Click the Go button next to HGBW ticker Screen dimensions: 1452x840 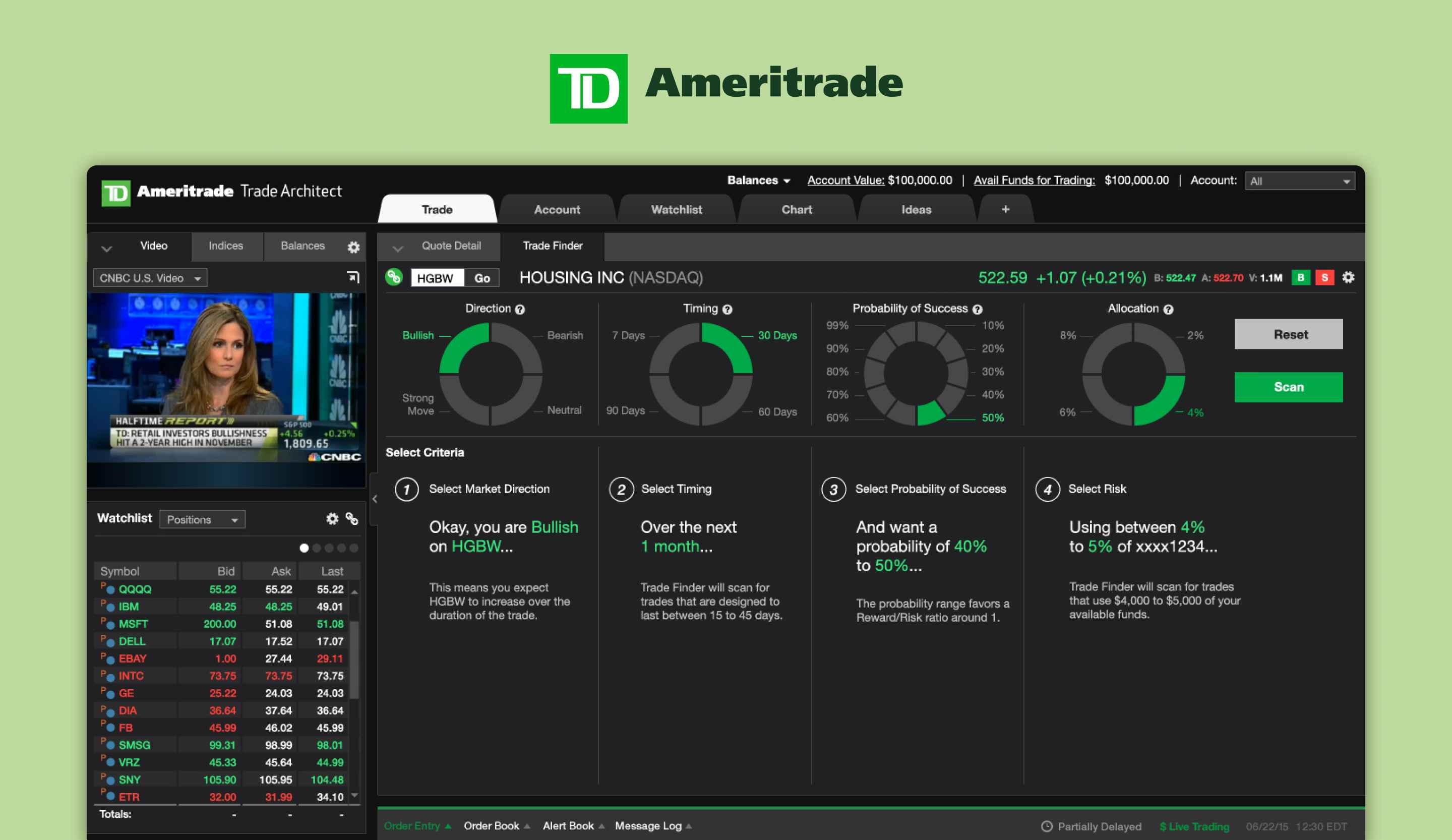482,278
